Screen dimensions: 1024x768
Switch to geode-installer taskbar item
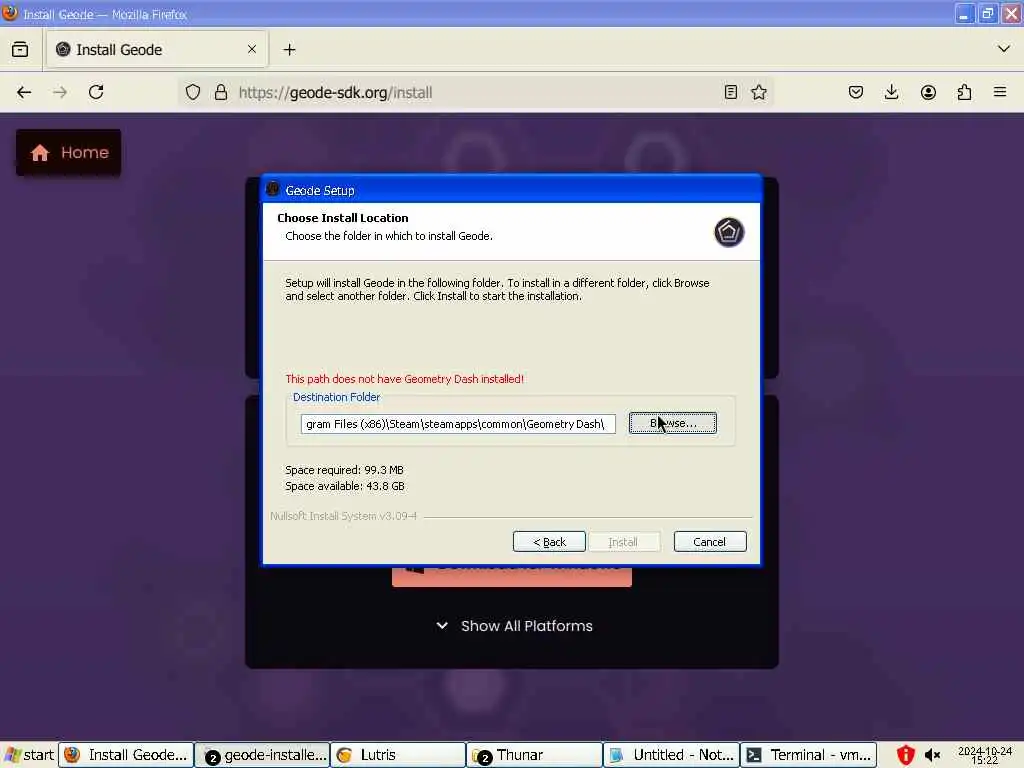coord(263,755)
